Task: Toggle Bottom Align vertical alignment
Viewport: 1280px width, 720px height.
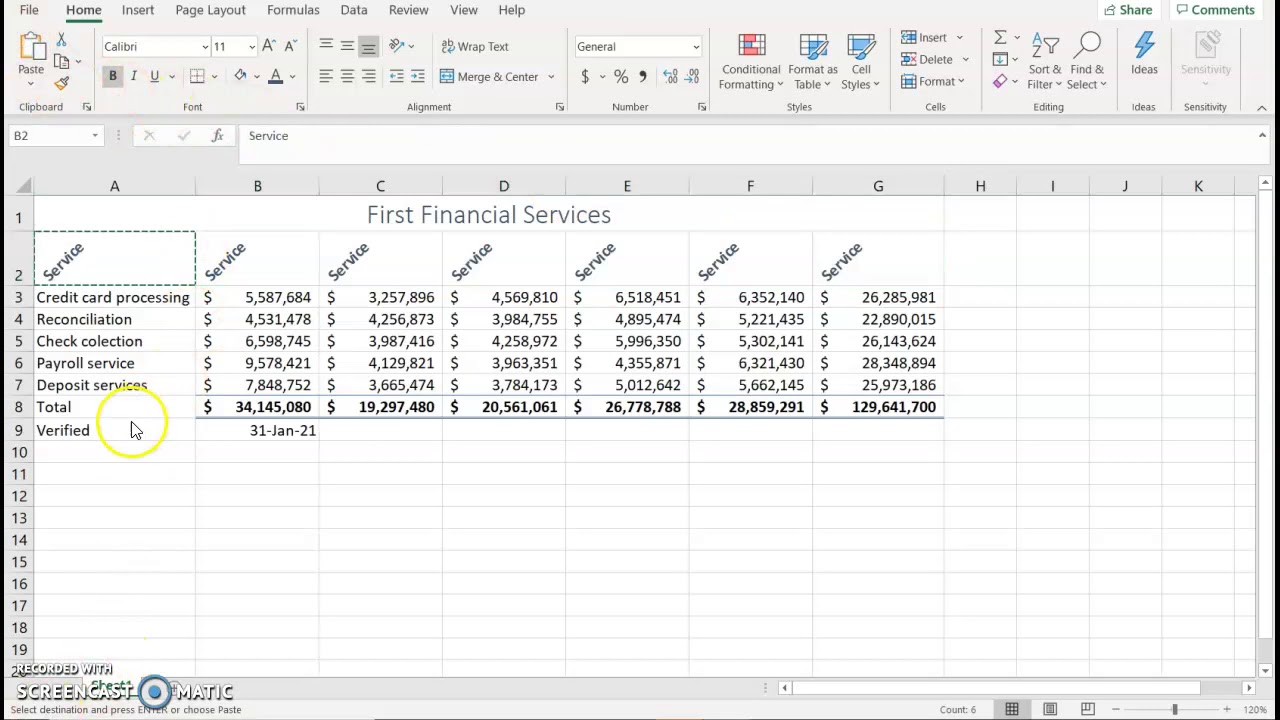Action: coord(369,46)
